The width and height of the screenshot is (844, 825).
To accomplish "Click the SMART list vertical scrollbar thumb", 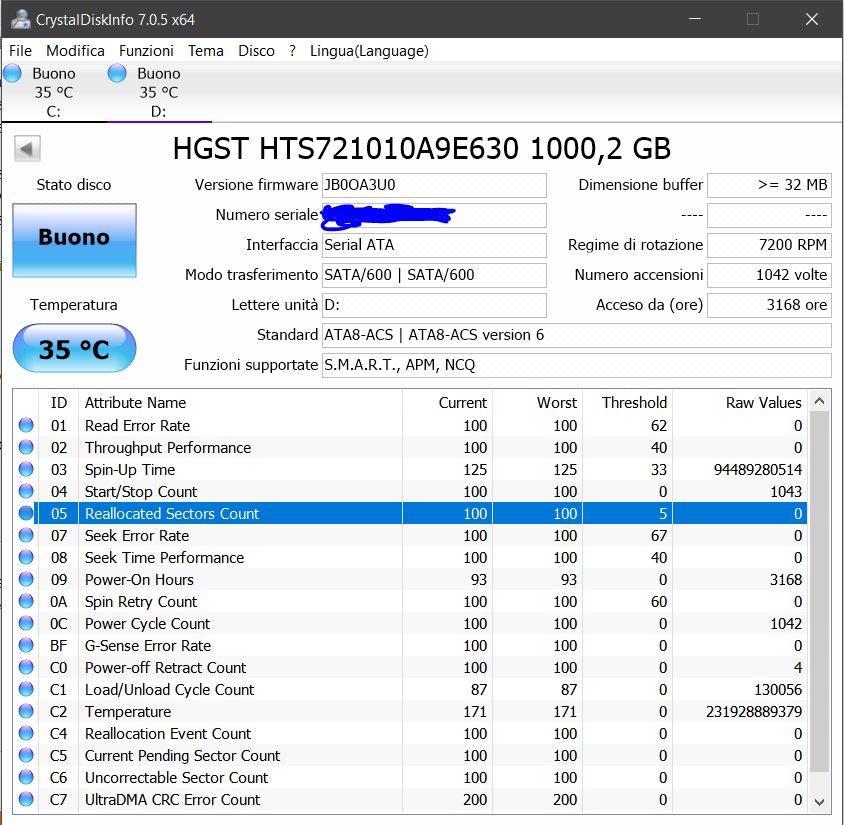I will point(820,592).
